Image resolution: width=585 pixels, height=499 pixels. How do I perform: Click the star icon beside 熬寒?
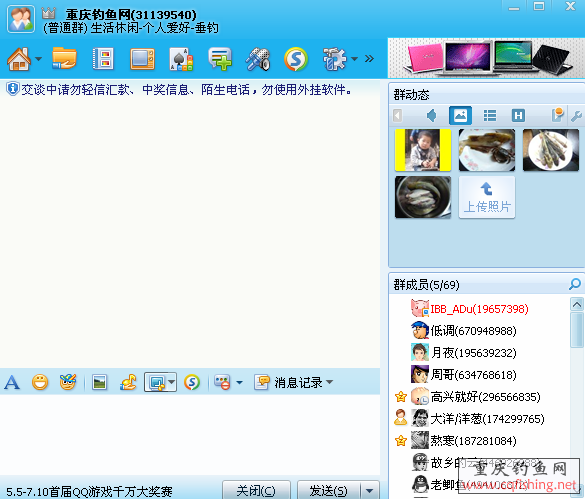click(x=401, y=440)
